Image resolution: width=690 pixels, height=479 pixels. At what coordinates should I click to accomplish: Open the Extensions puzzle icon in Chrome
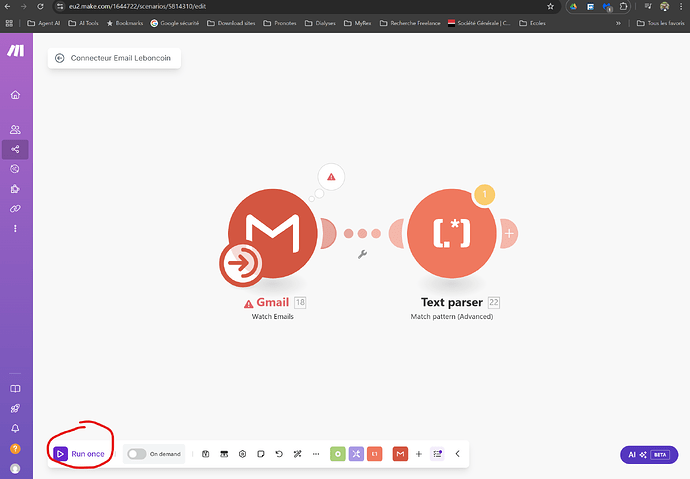pos(624,6)
